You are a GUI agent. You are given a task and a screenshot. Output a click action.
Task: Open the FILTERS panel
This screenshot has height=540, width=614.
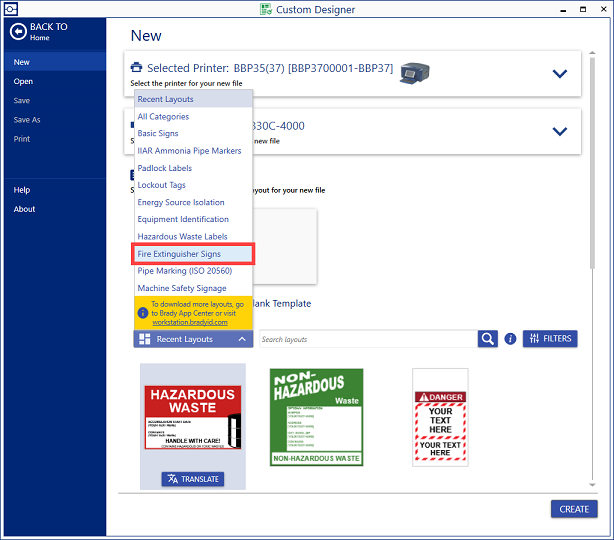549,339
